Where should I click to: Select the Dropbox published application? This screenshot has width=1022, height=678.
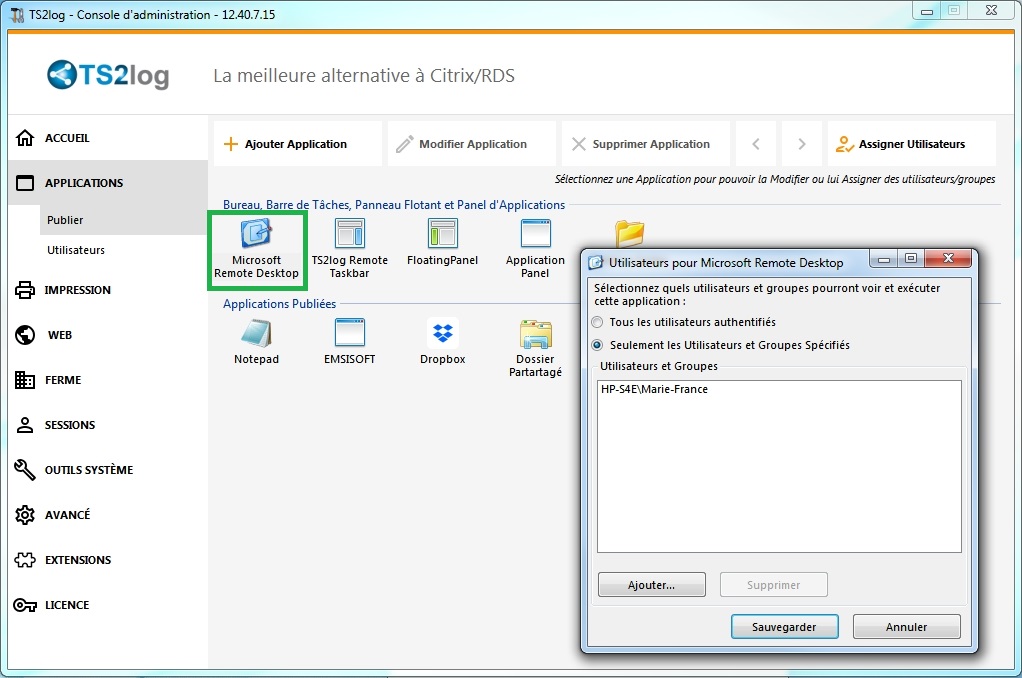(x=443, y=342)
